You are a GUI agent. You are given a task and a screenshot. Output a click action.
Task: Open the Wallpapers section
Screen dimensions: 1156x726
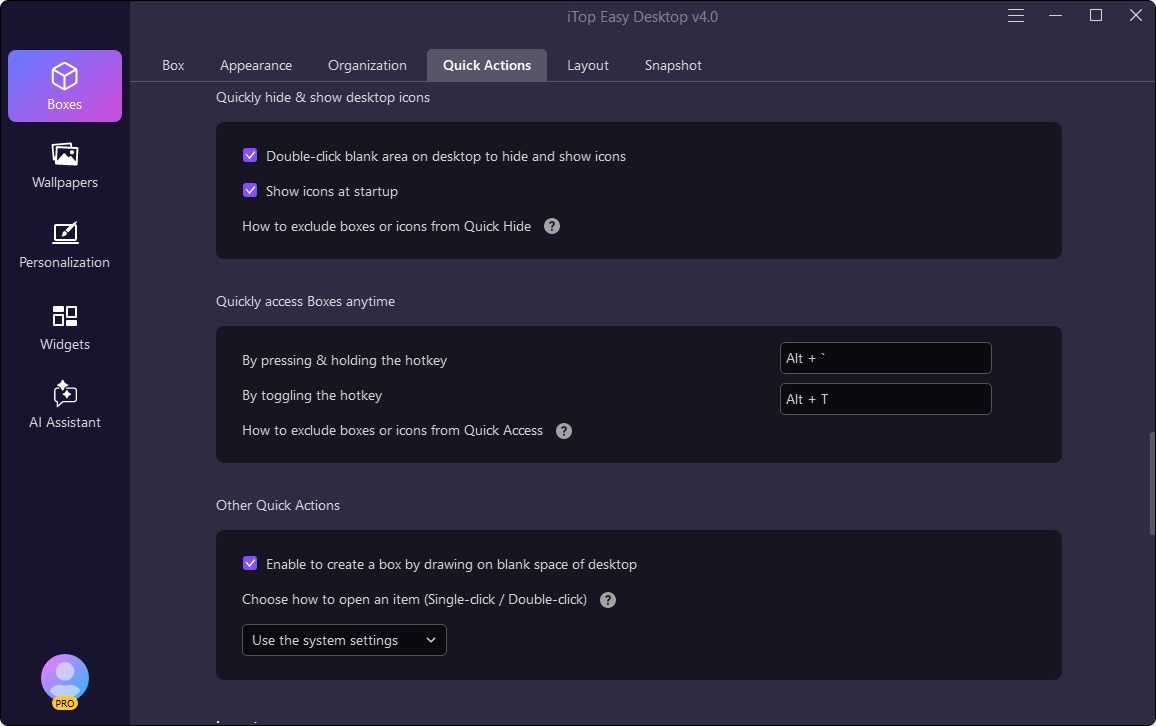[65, 165]
